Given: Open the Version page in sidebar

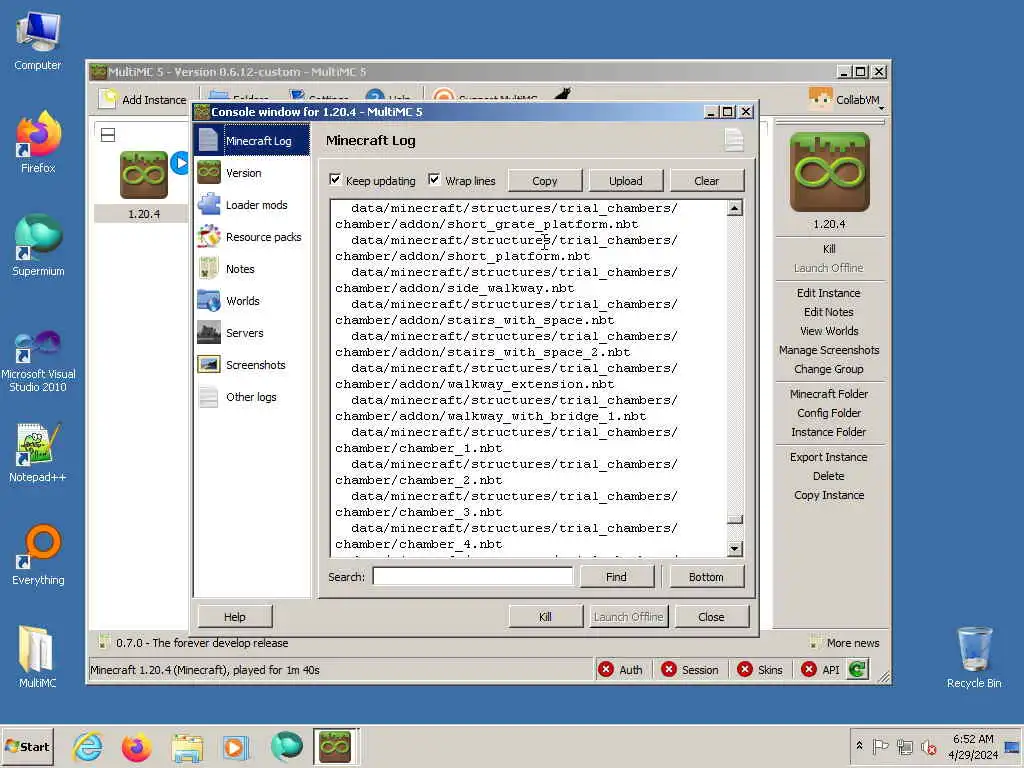Looking at the screenshot, I should click(251, 172).
